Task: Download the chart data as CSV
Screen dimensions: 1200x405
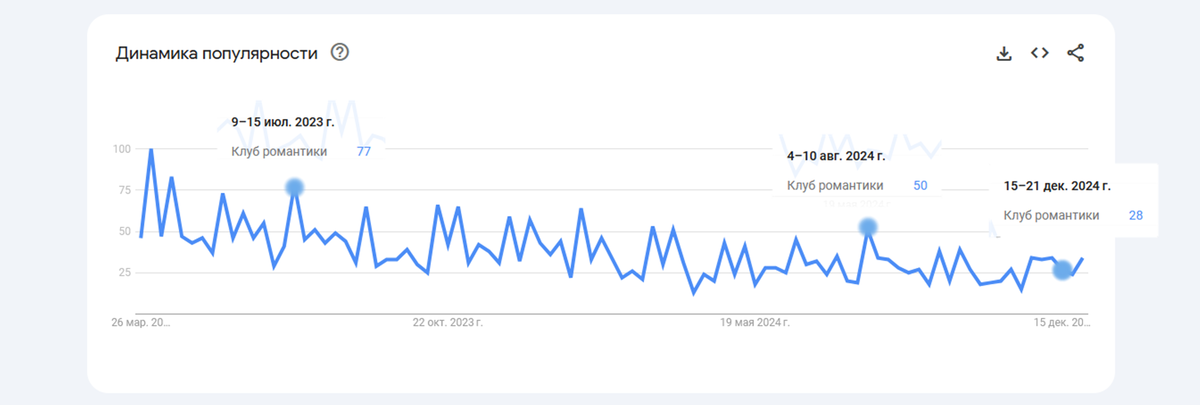Action: coord(1004,53)
